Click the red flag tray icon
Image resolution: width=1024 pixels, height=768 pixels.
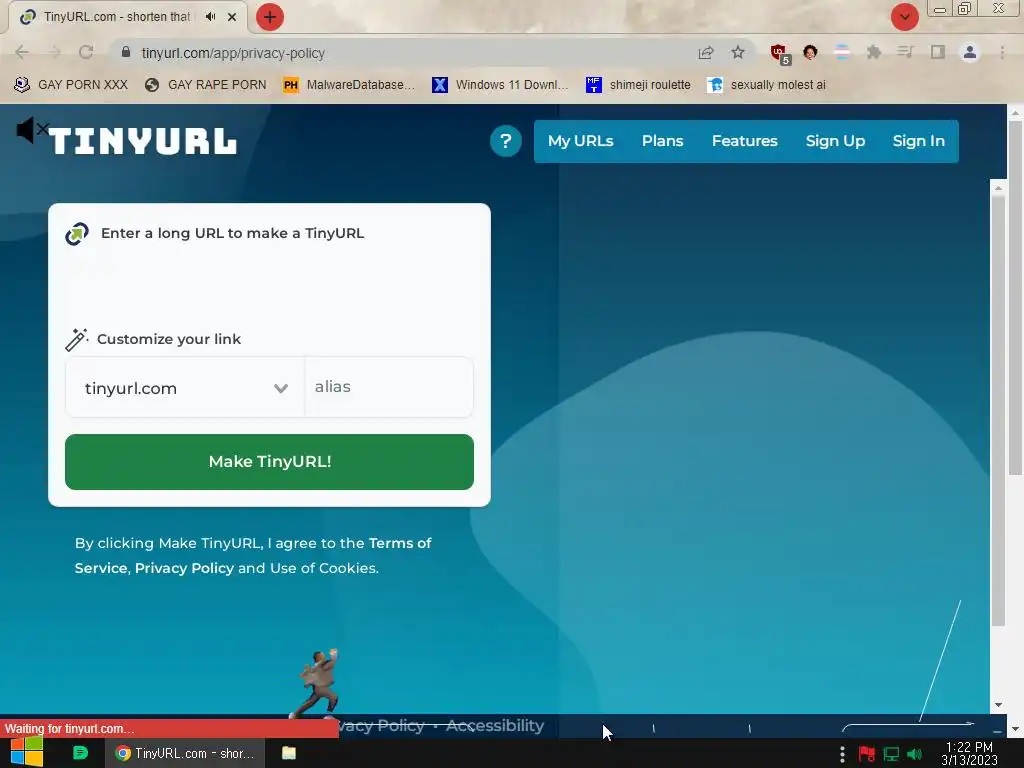coord(867,754)
